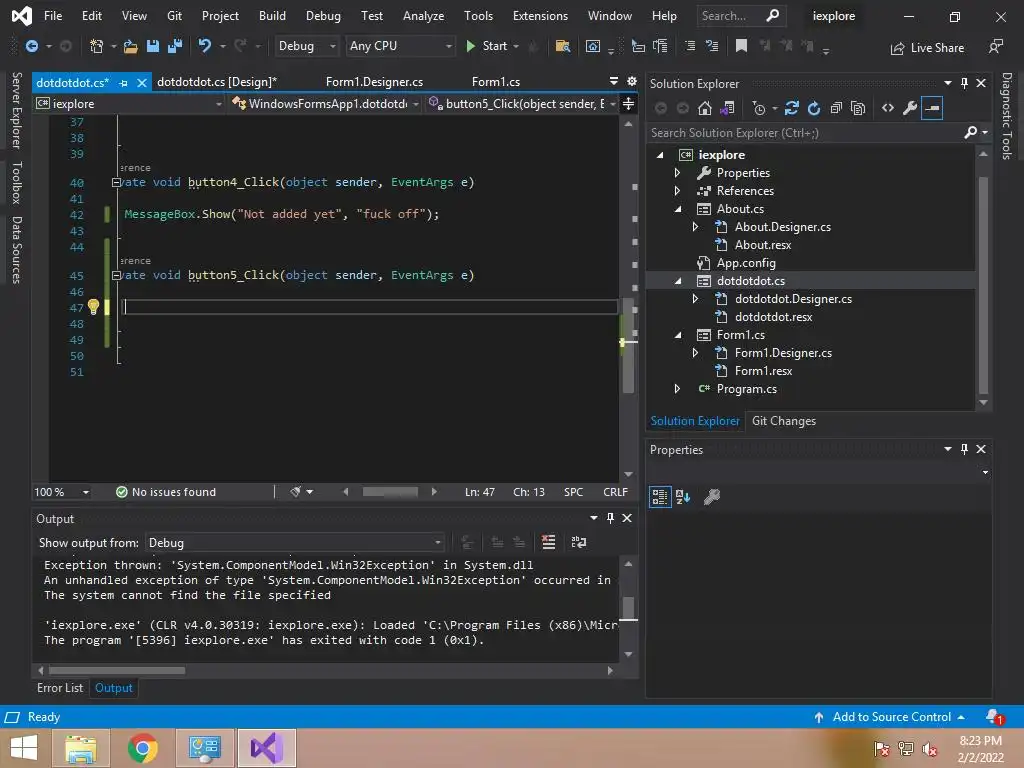The height and width of the screenshot is (768, 1024).
Task: Click the View Code icon in Solution Explorer
Action: [x=888, y=108]
